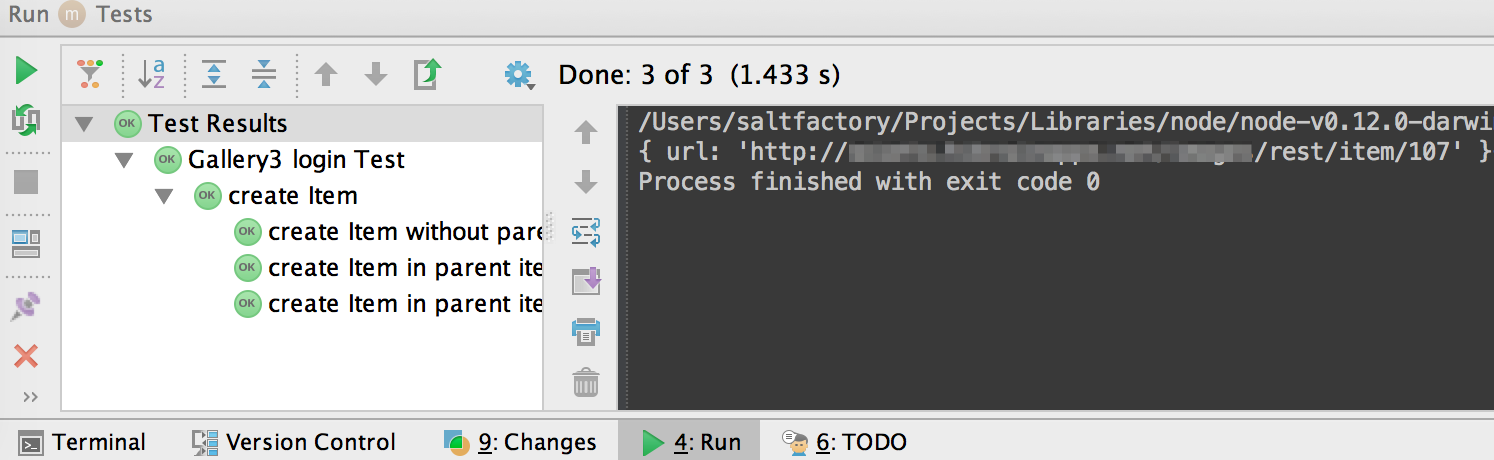Collapse the Gallery3 login Test node
Viewport: 1494px width, 460px height.
(124, 160)
